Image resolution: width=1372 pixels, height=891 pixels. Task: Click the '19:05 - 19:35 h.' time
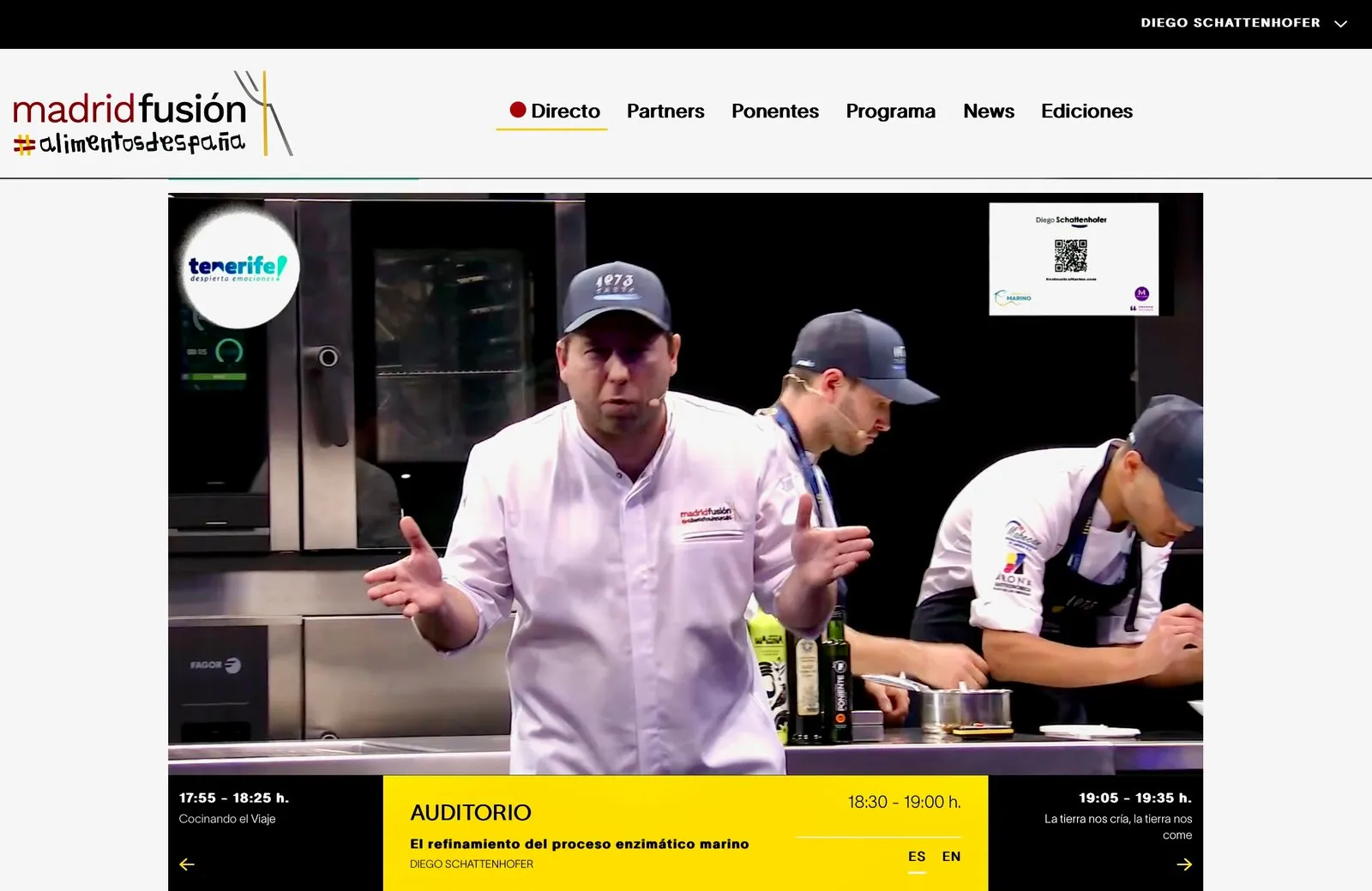point(1135,798)
